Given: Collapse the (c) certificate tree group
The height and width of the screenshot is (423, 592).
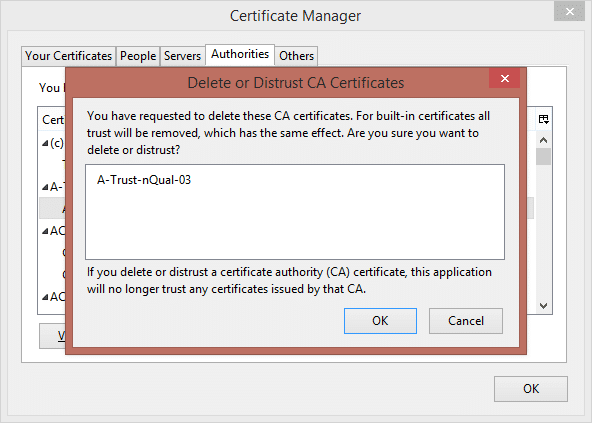Looking at the screenshot, I should point(45,143).
